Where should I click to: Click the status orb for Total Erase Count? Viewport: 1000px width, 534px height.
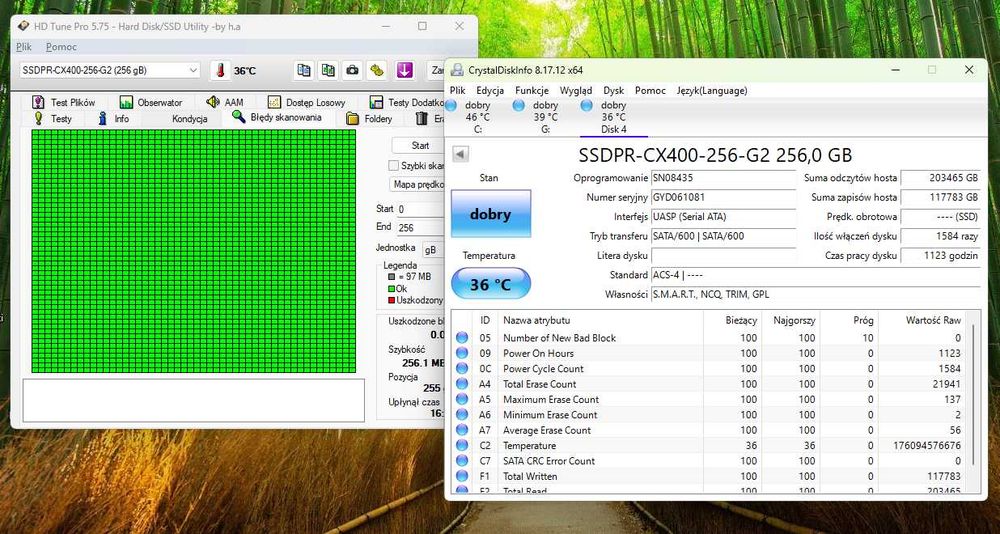[462, 384]
